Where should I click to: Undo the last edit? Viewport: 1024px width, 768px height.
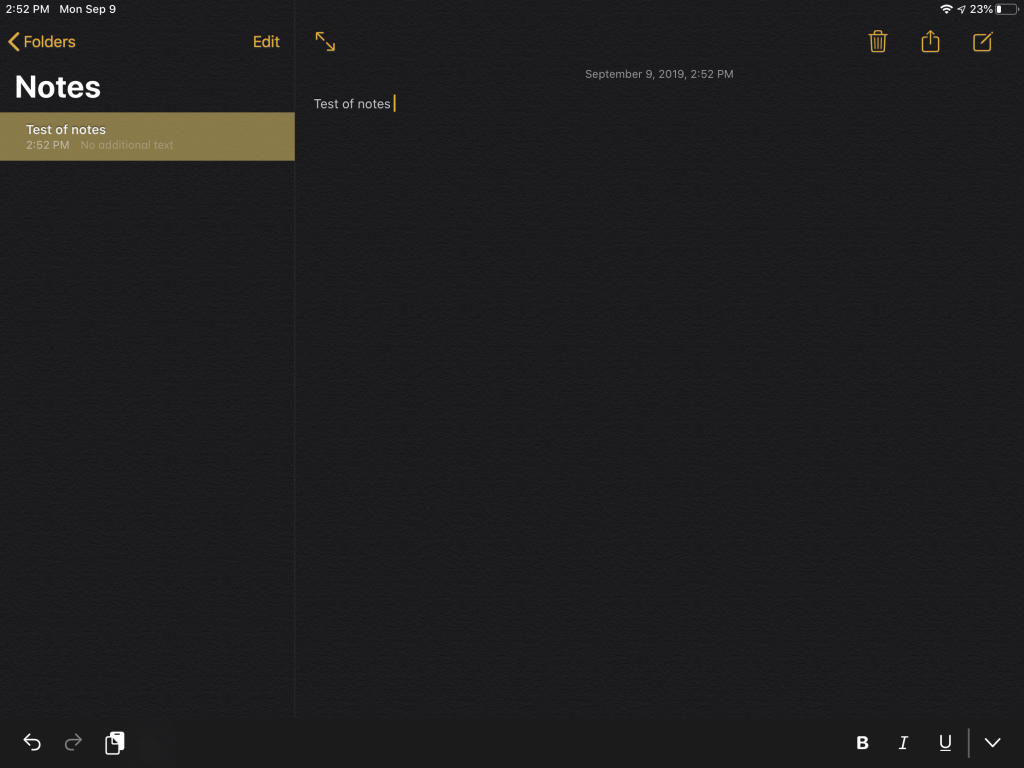click(x=32, y=742)
